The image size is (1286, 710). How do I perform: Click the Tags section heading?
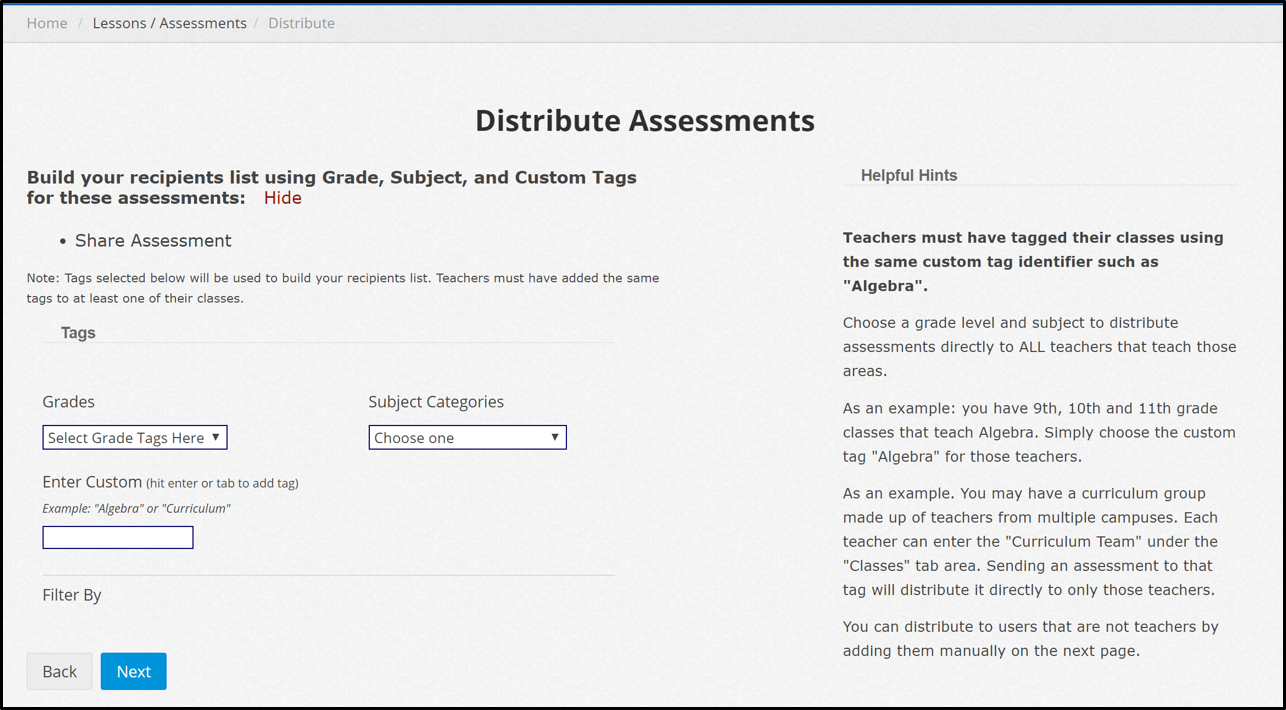[x=78, y=333]
